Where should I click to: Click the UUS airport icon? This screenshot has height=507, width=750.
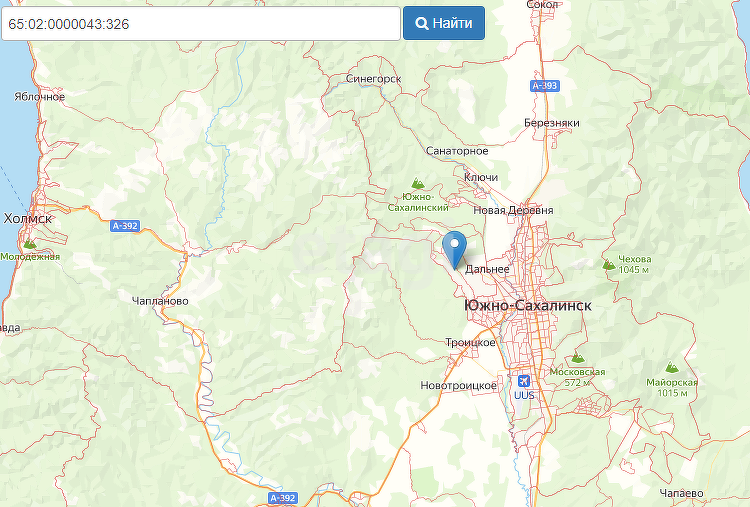[524, 381]
